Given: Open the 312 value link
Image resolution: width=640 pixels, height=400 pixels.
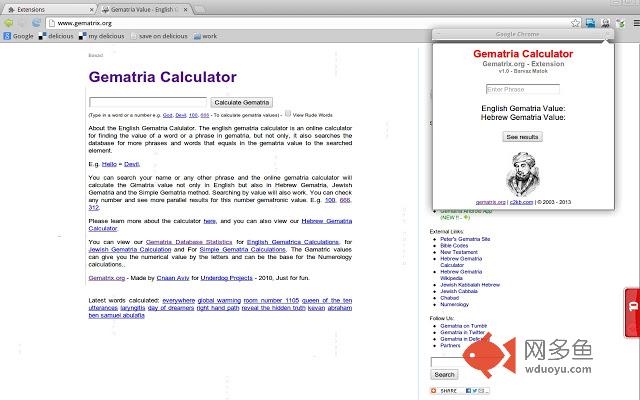Looking at the screenshot, I should (93, 207).
